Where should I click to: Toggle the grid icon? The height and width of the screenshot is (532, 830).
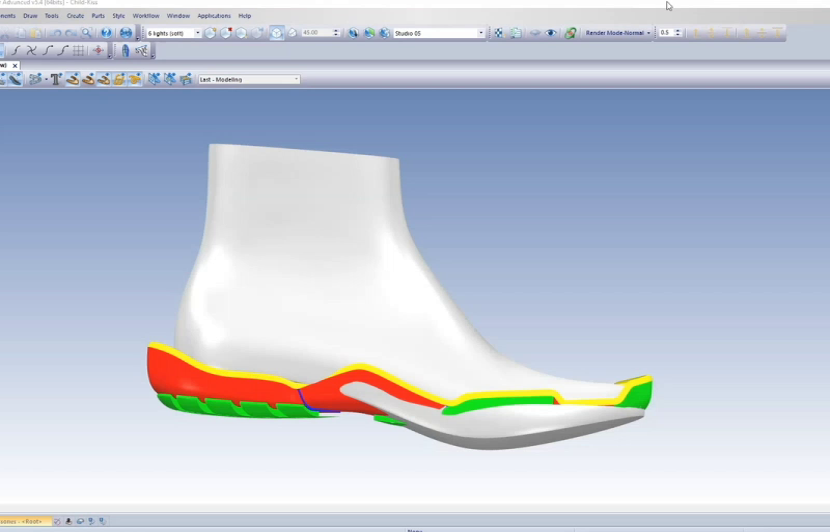pyautogui.click(x=79, y=51)
